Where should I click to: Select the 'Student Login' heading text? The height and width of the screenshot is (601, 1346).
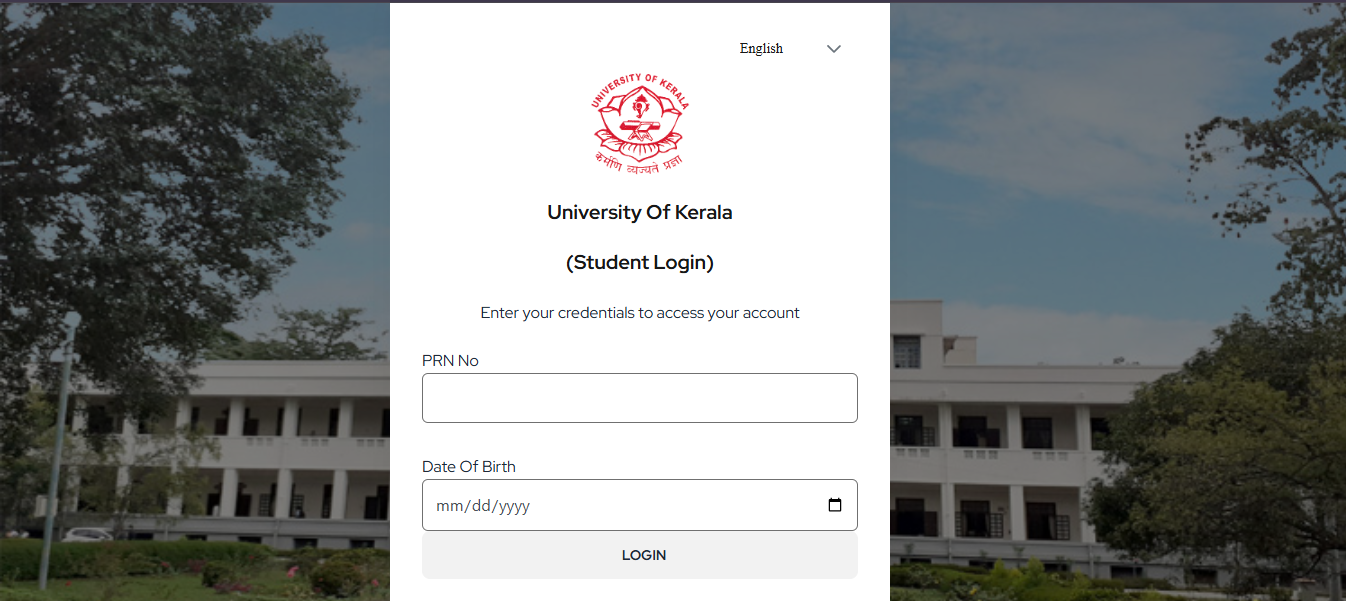click(639, 262)
